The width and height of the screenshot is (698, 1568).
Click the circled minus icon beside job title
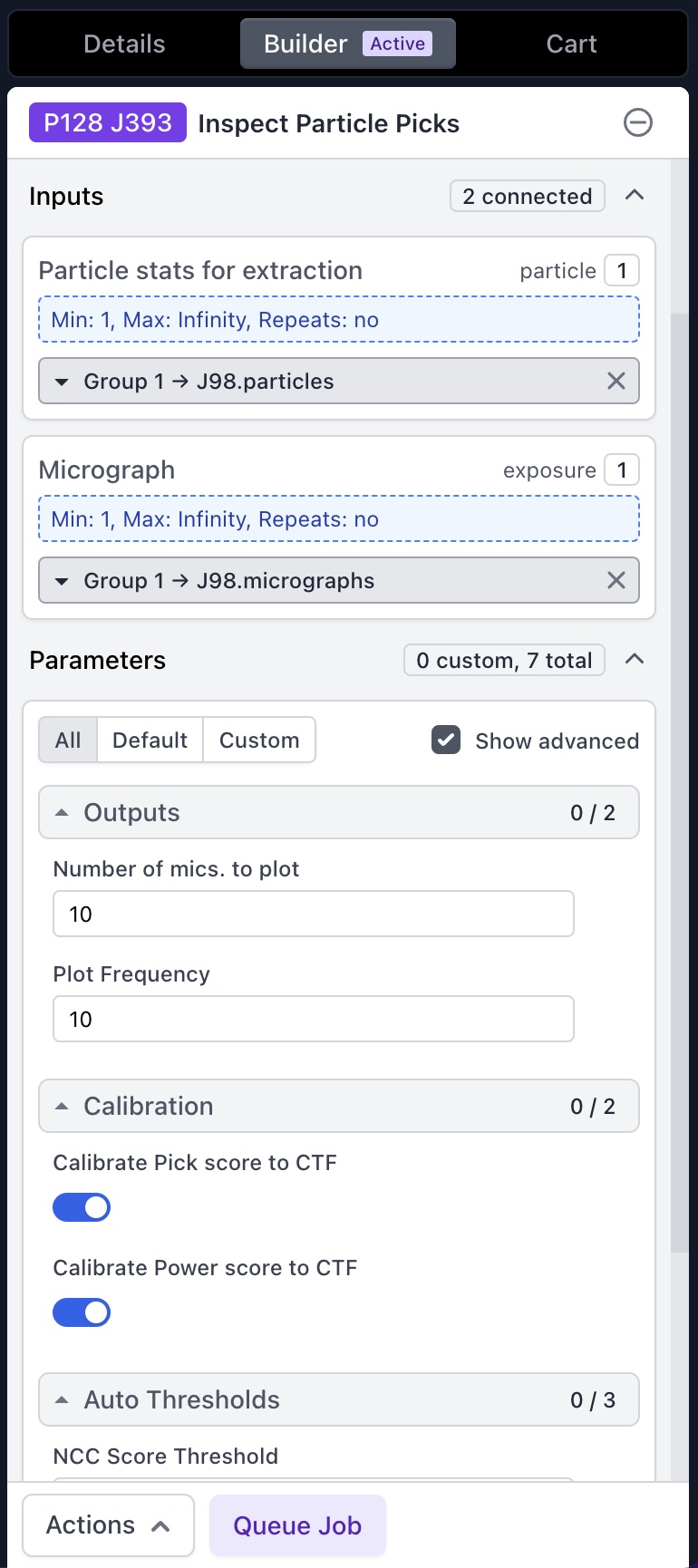(637, 122)
